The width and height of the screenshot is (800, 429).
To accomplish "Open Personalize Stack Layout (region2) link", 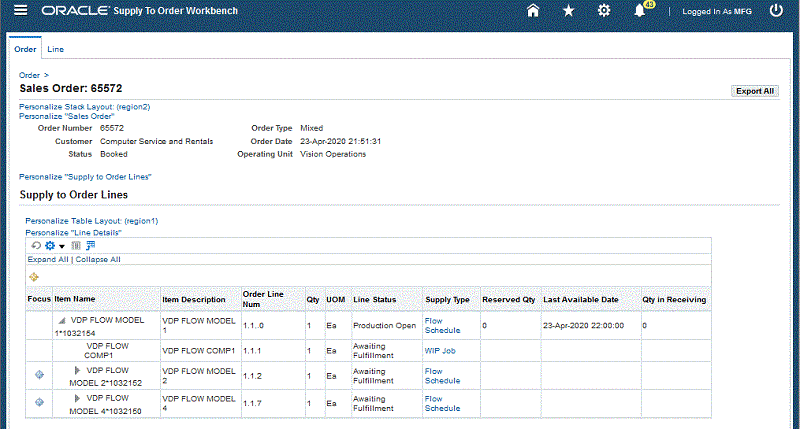I will (x=85, y=107).
